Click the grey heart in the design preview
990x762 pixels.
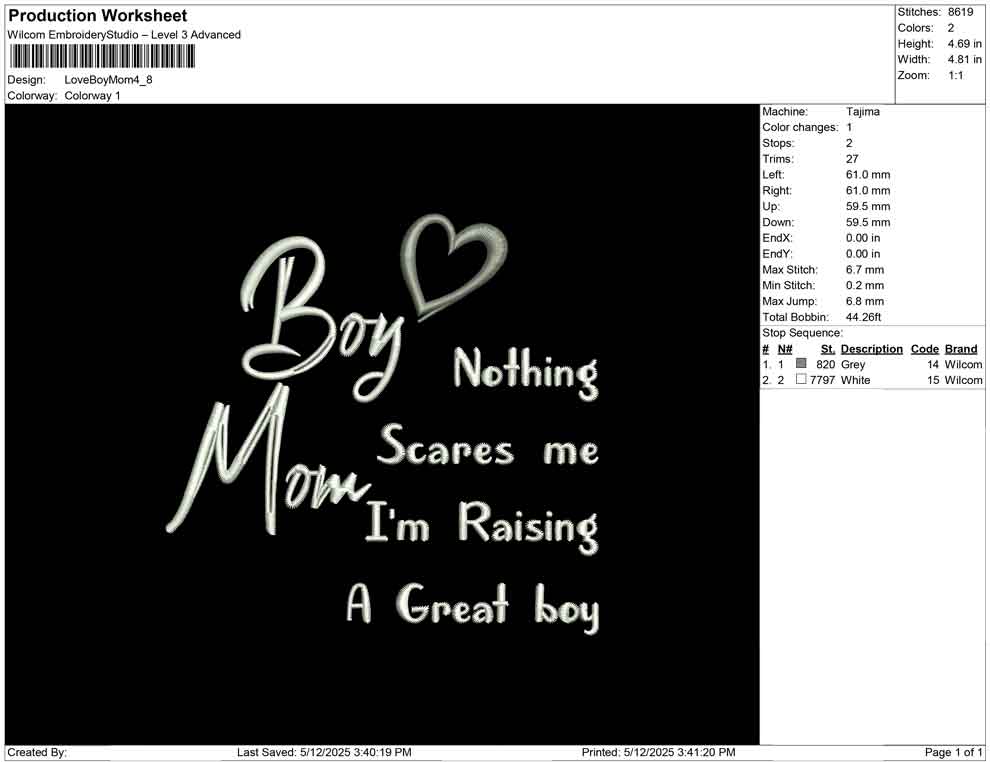(x=453, y=266)
